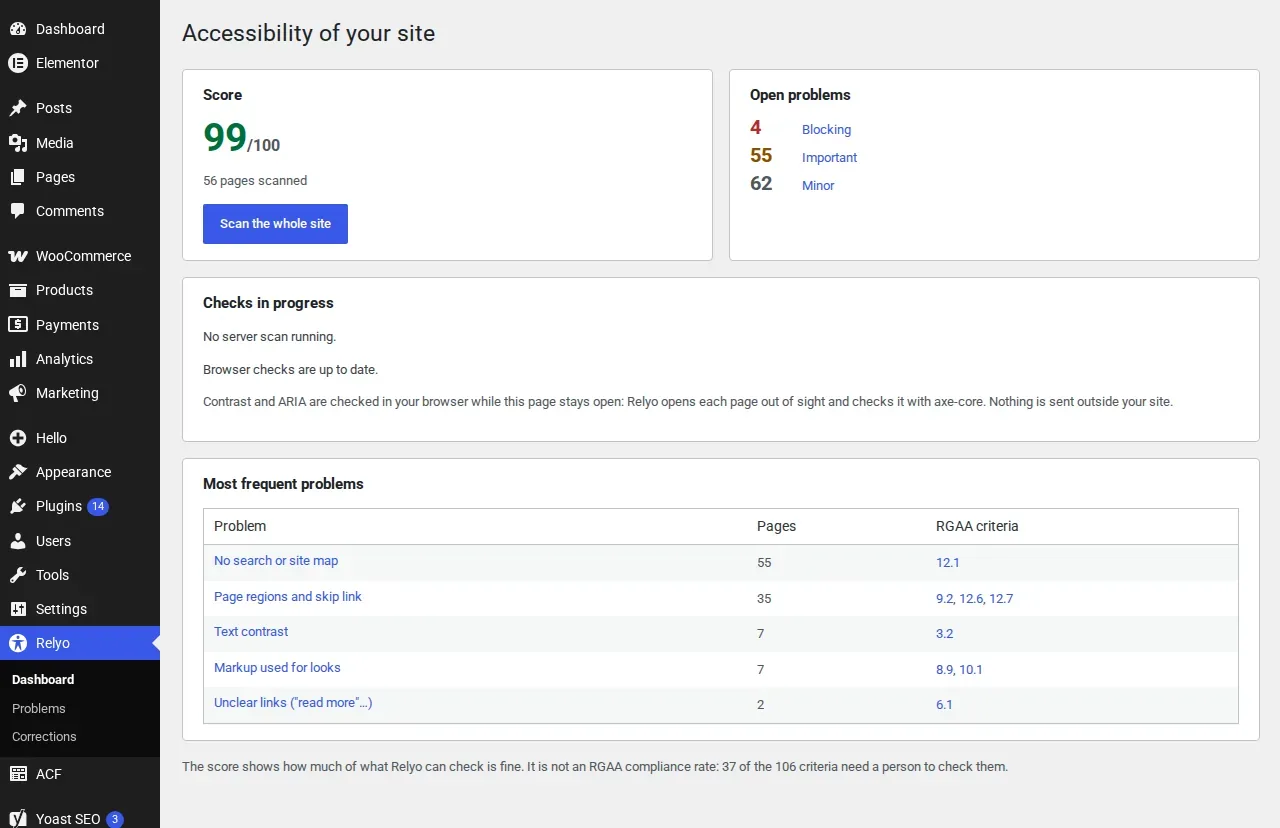Viewport: 1280px width, 828px height.
Task: Click the Settings sliders icon
Action: pyautogui.click(x=18, y=609)
